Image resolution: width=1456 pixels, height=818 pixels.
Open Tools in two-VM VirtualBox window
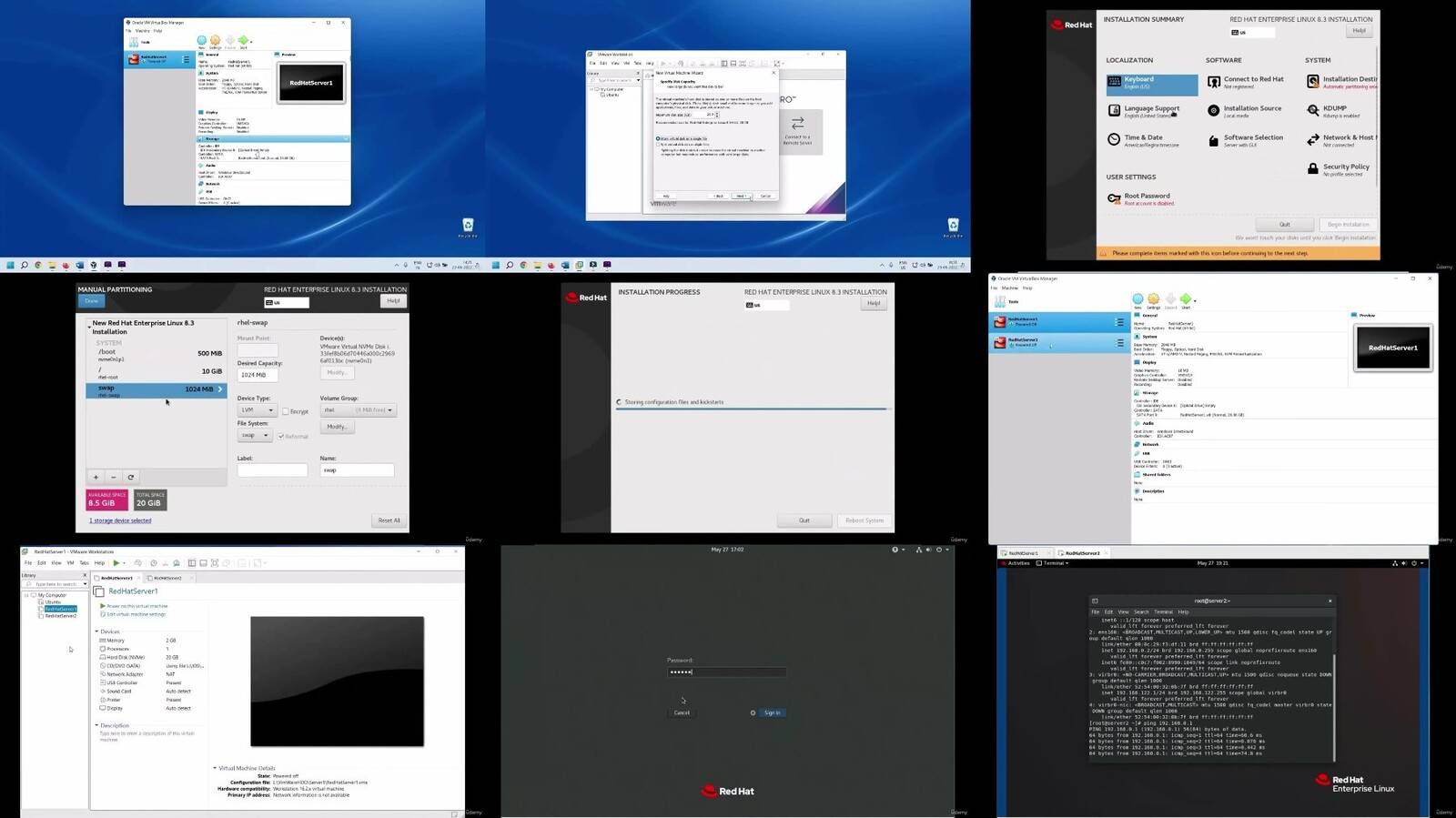pyautogui.click(x=1006, y=301)
